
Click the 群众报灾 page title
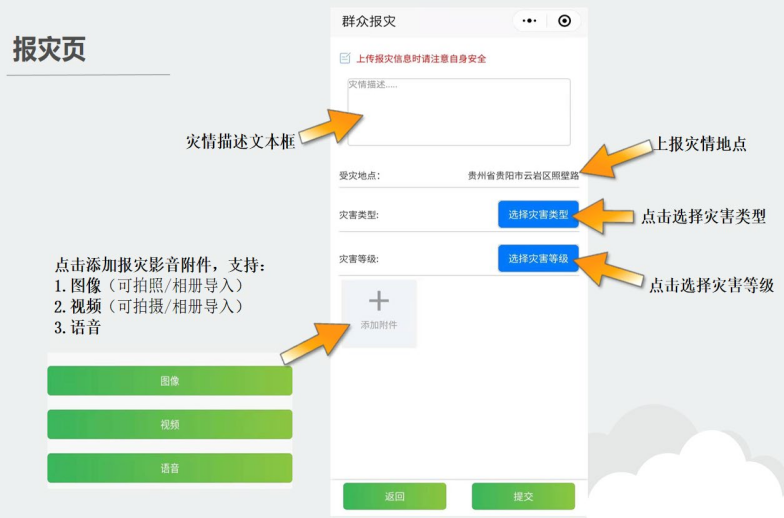(369, 22)
